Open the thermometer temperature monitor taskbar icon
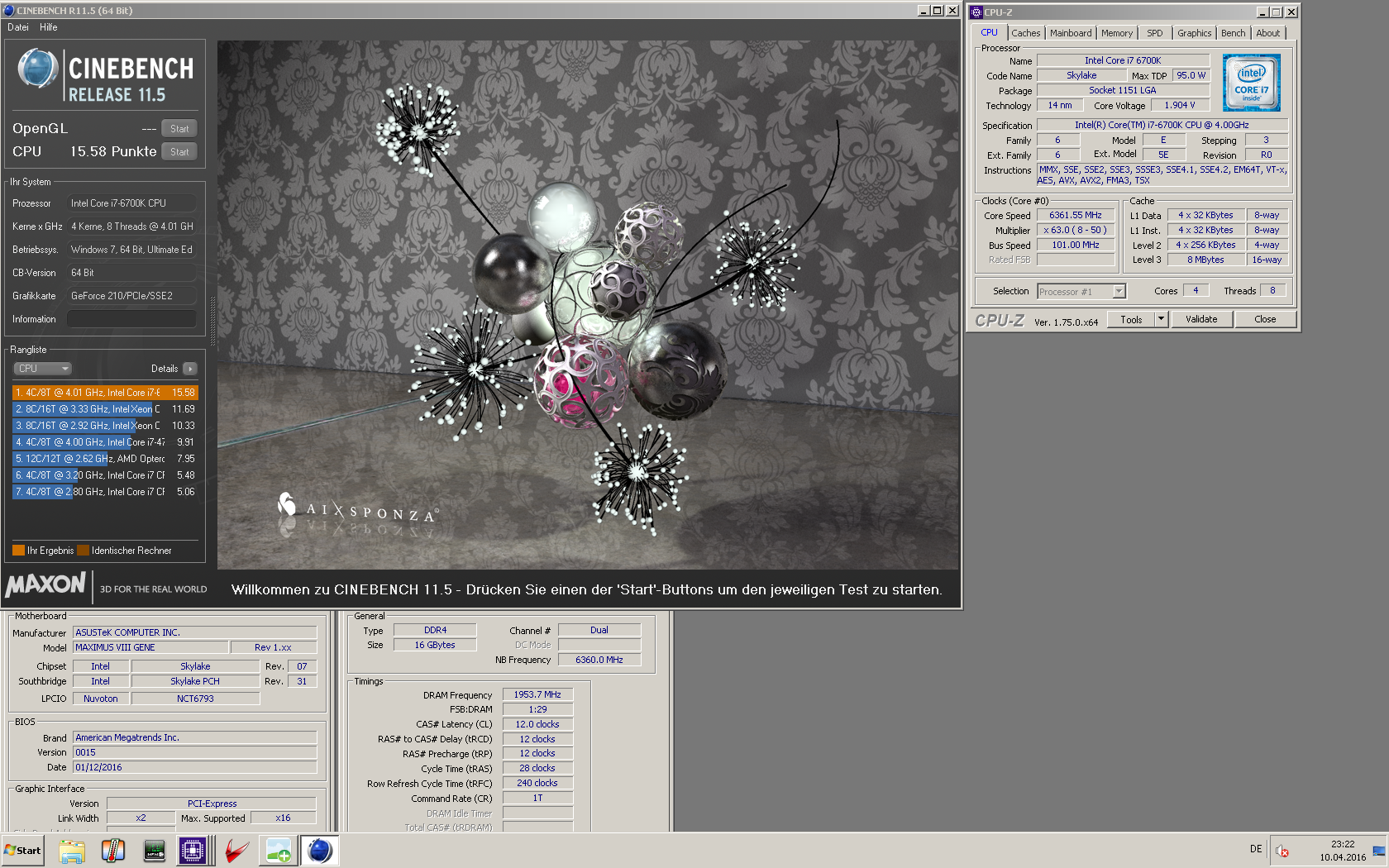This screenshot has height=868, width=1389. (x=113, y=851)
